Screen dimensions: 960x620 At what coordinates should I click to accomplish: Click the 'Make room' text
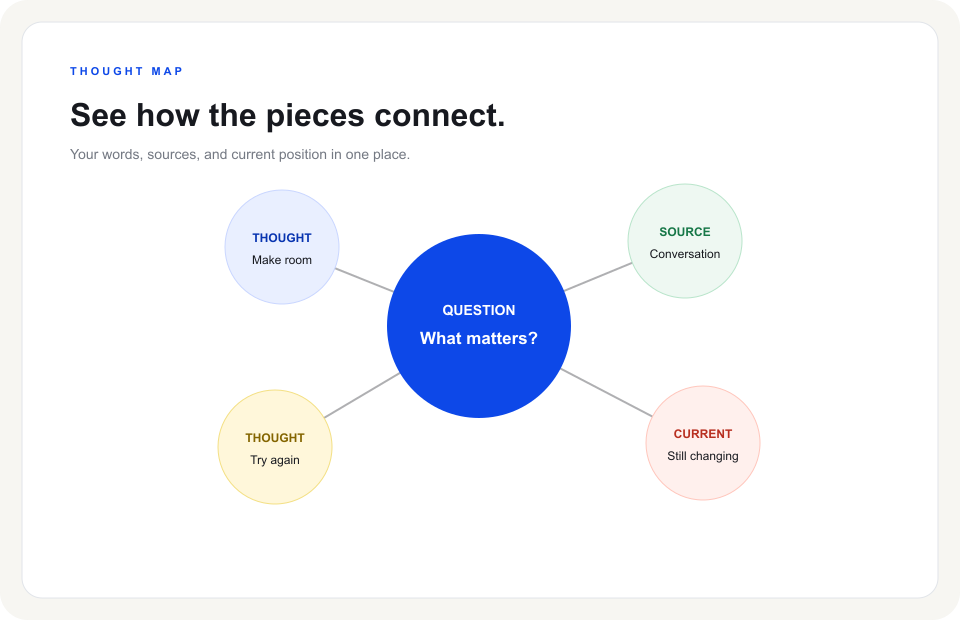282,260
